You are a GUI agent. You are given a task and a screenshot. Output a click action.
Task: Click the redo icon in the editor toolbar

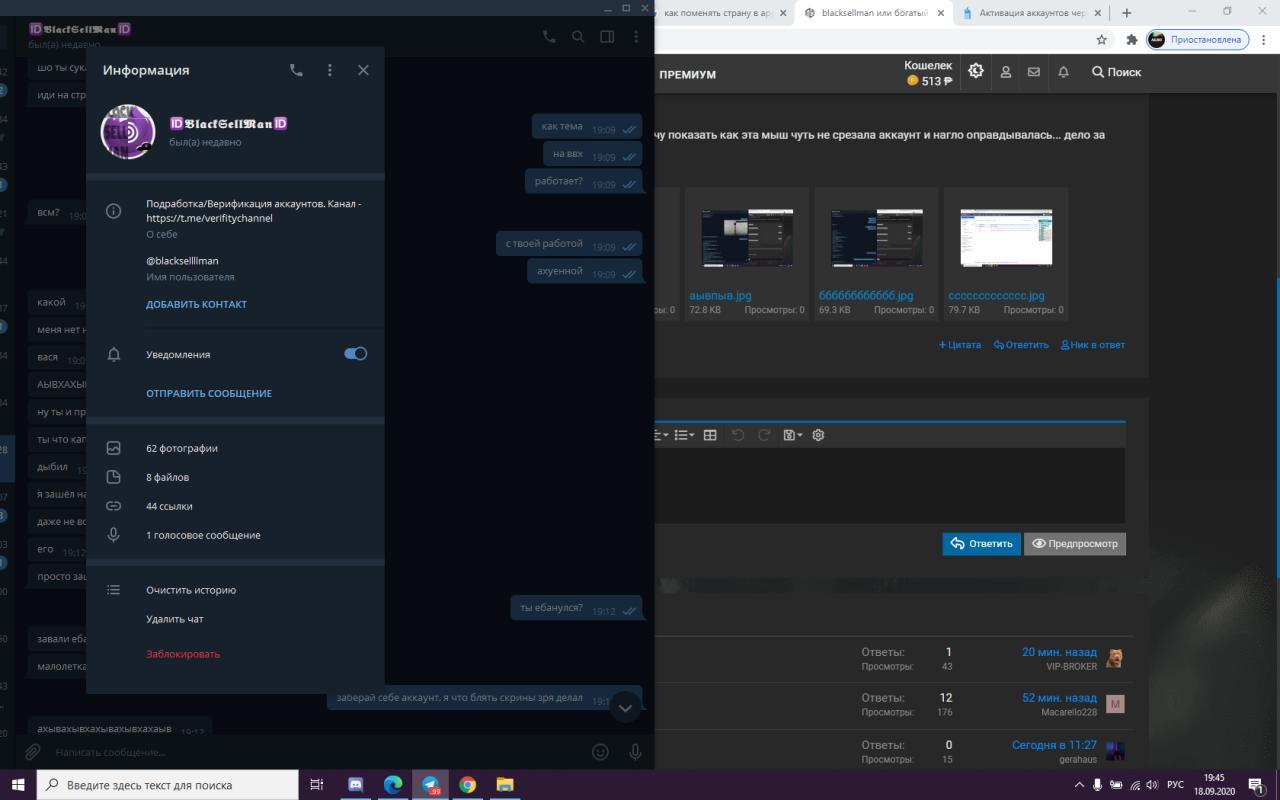click(764, 435)
